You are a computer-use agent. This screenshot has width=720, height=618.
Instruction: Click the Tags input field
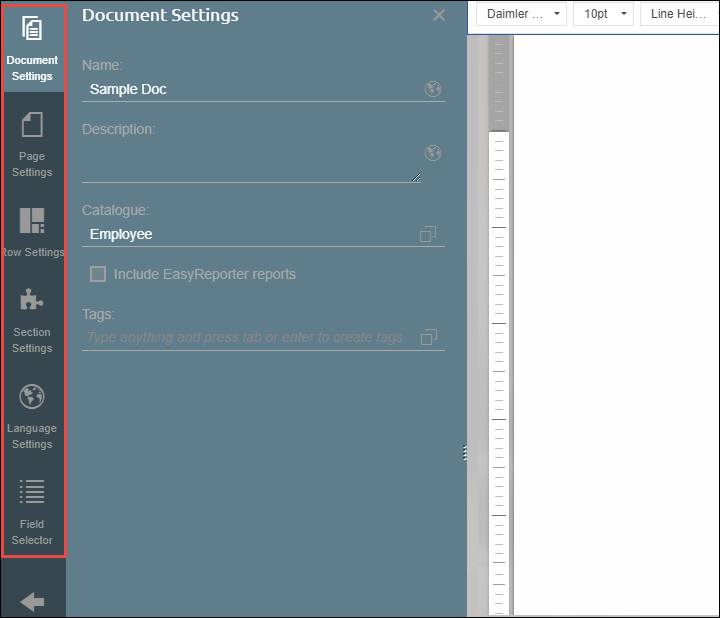coord(245,338)
